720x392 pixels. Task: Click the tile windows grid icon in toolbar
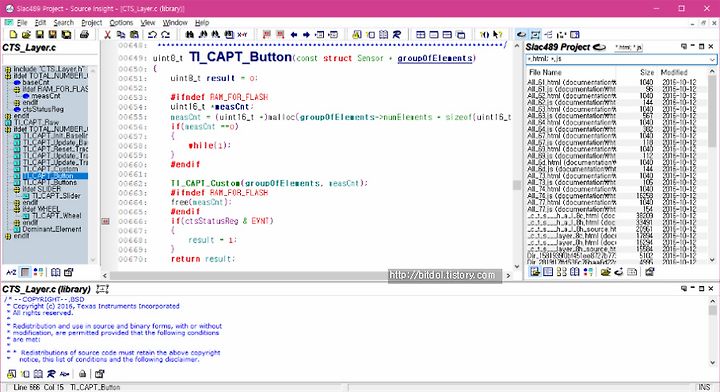pyautogui.click(x=420, y=34)
